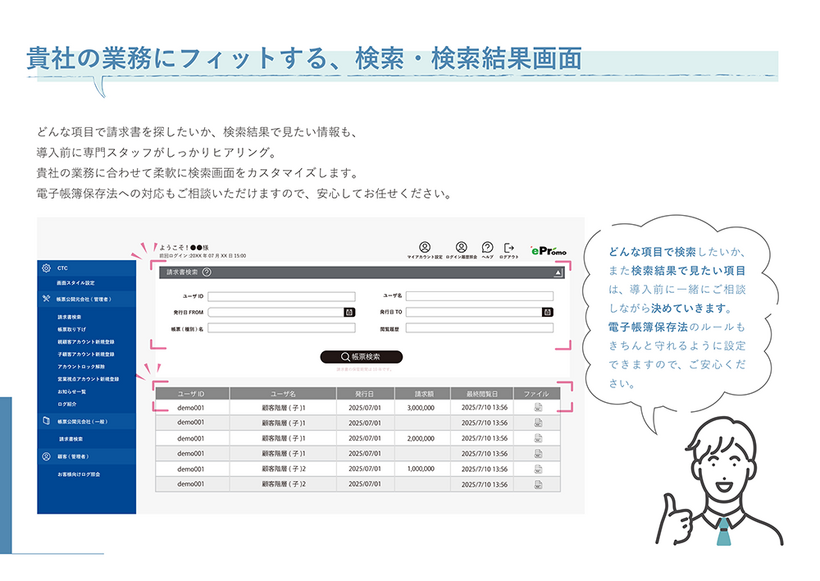Screen dimensions: 820x581
Task: Click the ePromo logo
Action: (x=547, y=249)
